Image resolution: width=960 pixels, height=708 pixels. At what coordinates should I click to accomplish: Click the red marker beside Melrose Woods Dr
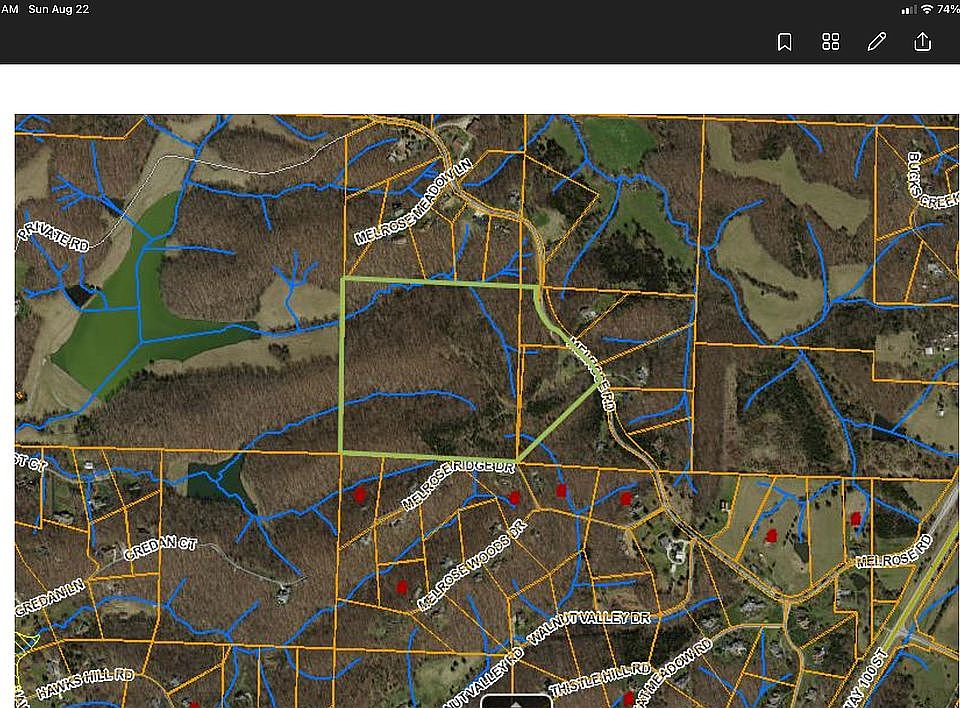[x=402, y=587]
